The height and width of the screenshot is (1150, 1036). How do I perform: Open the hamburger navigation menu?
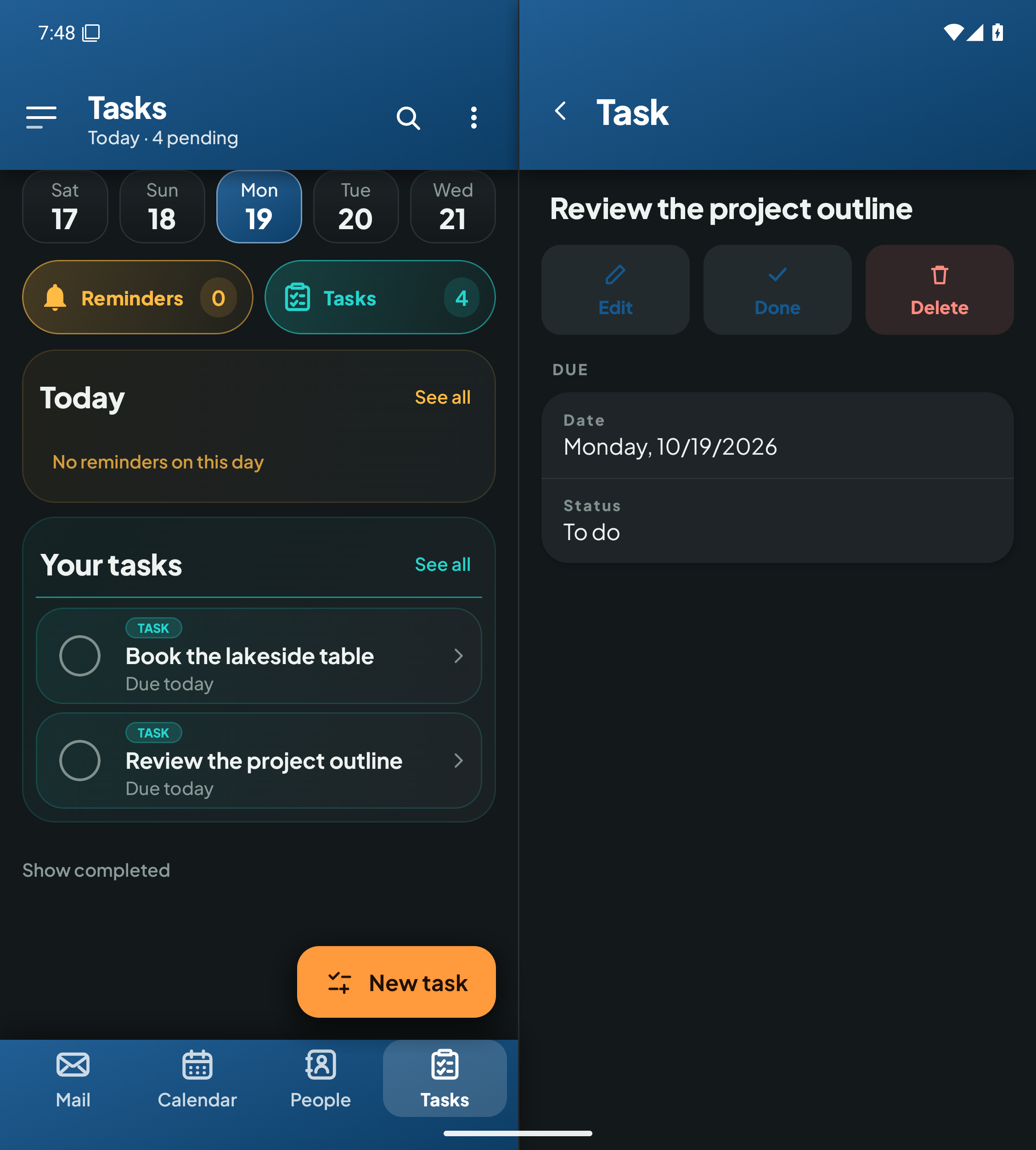(41, 117)
